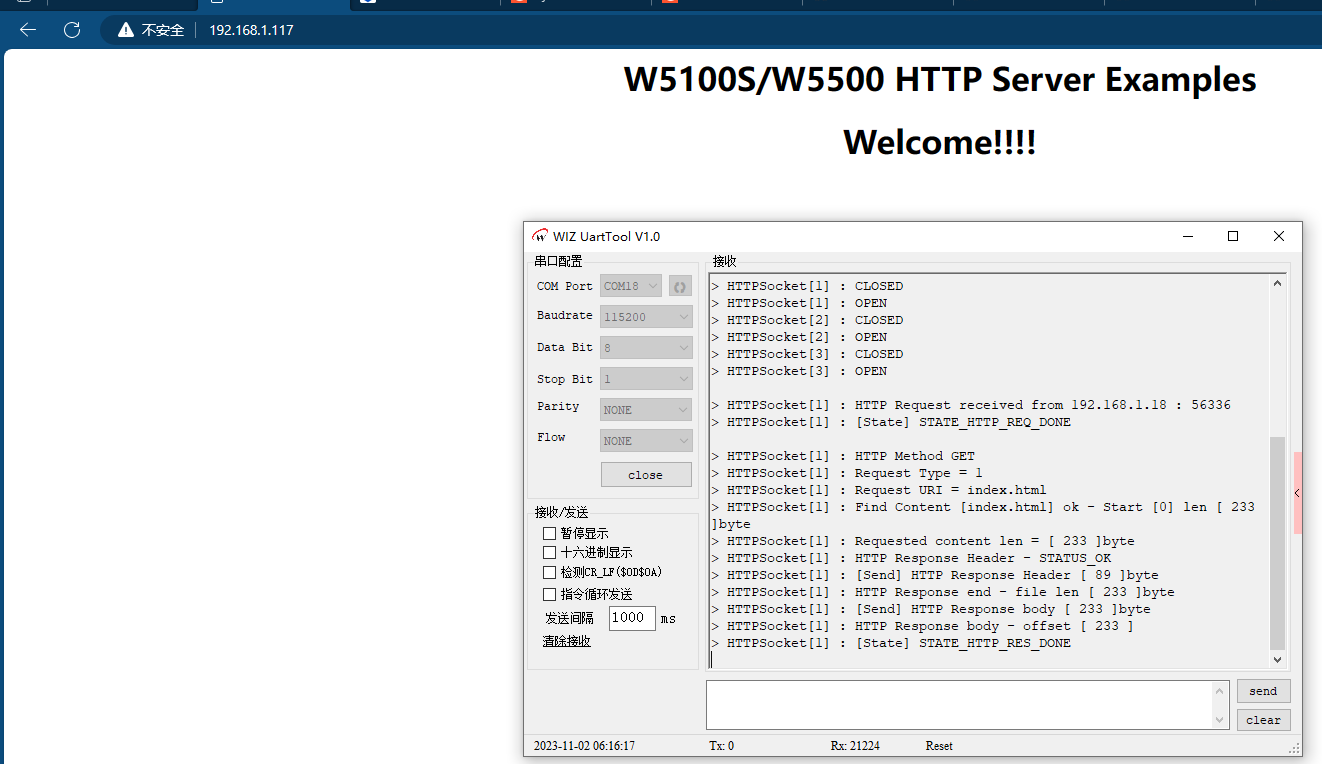This screenshot has width=1322, height=764.
Task: Click the receive log scroll-up arrow
Action: (x=1277, y=284)
